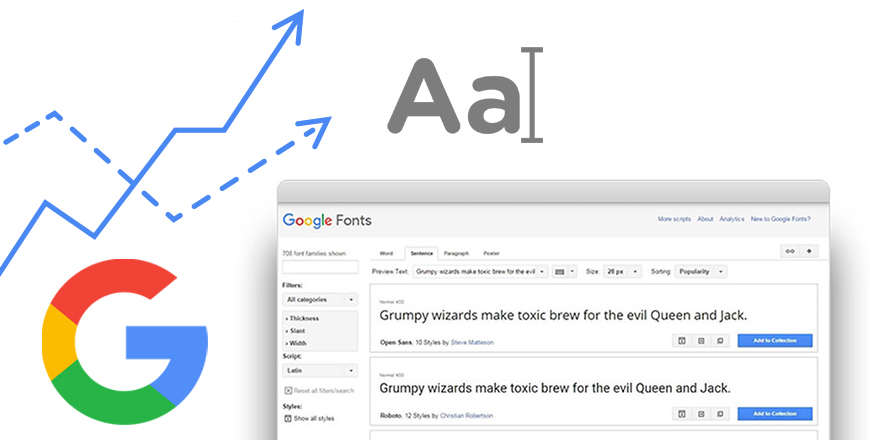This screenshot has height=440, width=870.
Task: Expand the Slant filter
Action: point(296,331)
